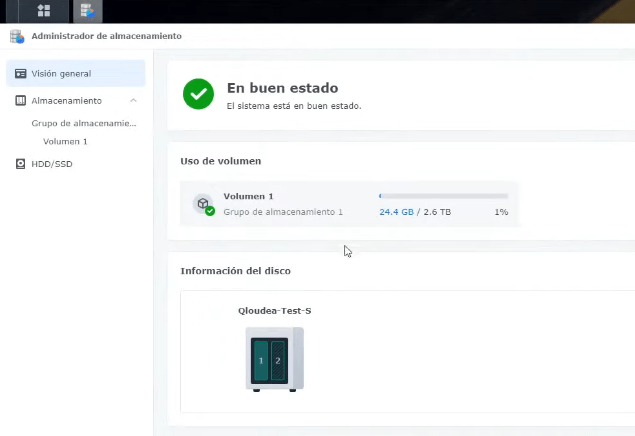Click the 24.4 GB used value
This screenshot has height=436, width=635.
[396, 212]
